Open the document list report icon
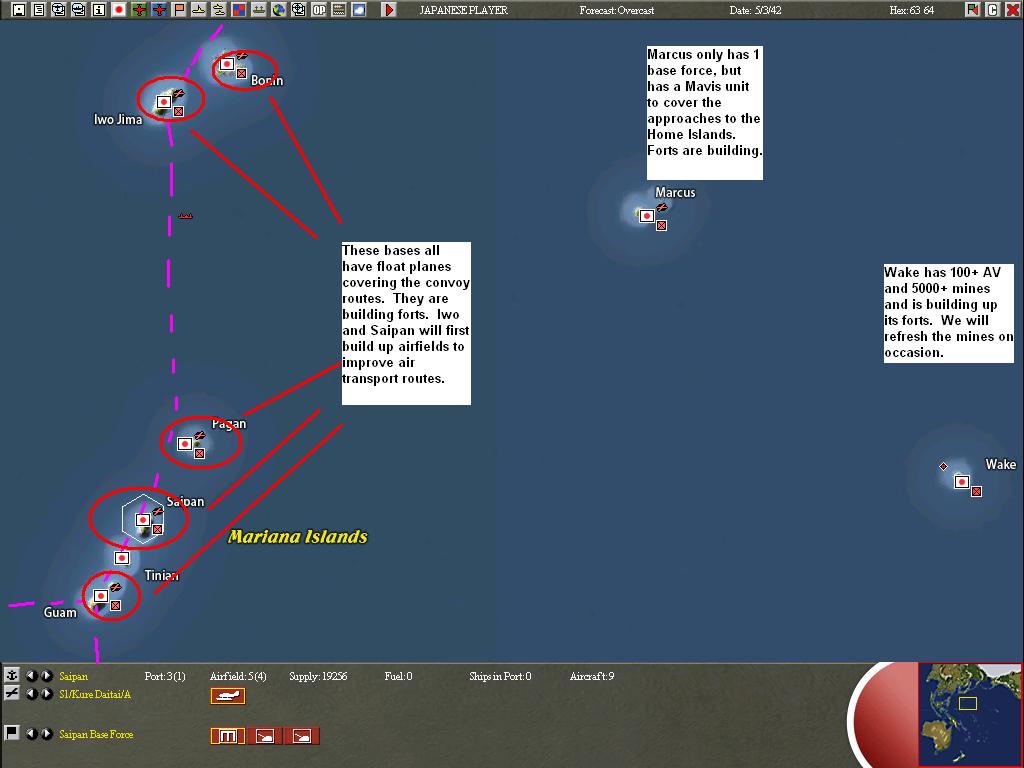1024x768 pixels. tap(39, 10)
